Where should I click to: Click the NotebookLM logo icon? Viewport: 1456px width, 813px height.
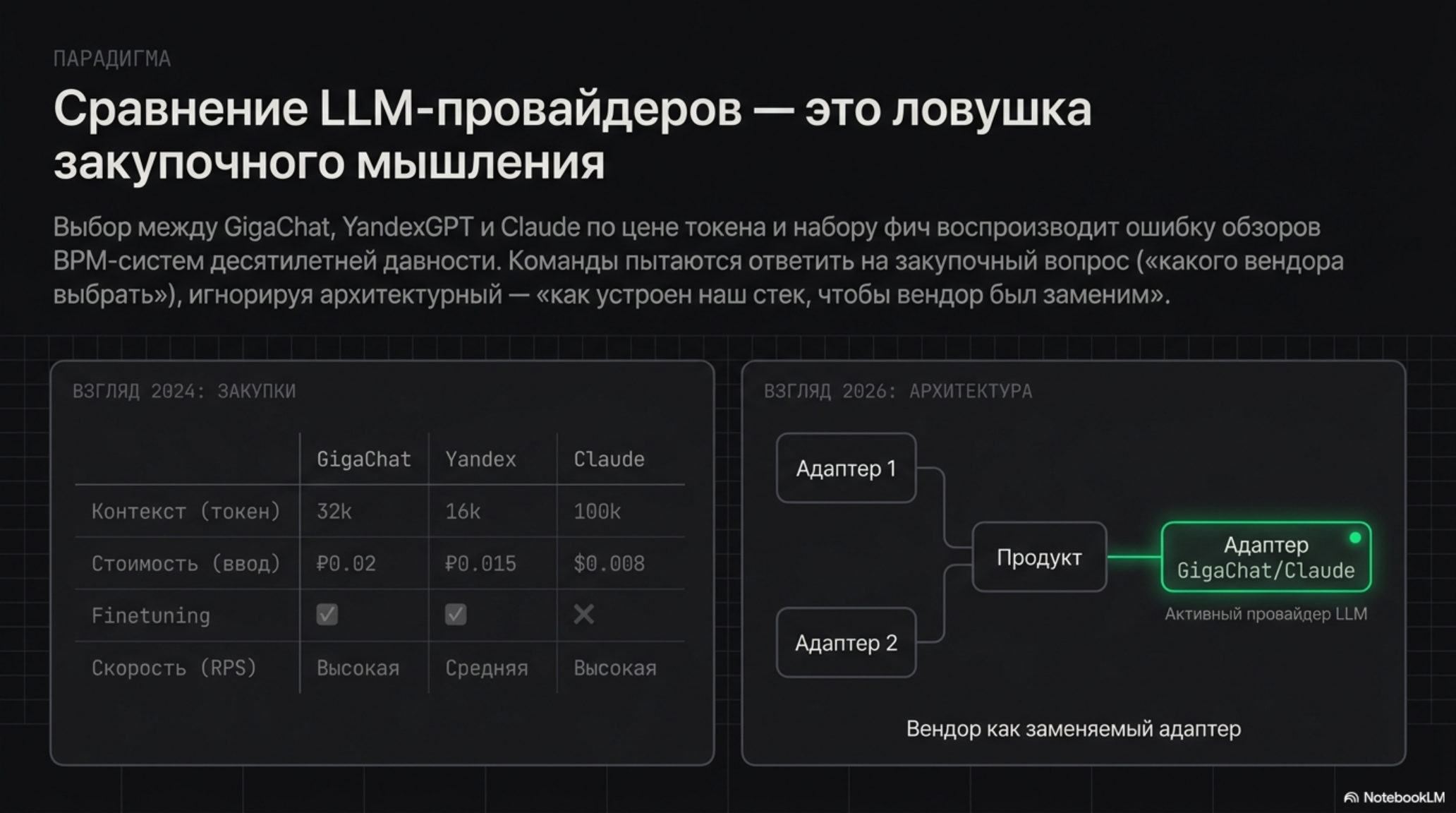pos(1351,797)
